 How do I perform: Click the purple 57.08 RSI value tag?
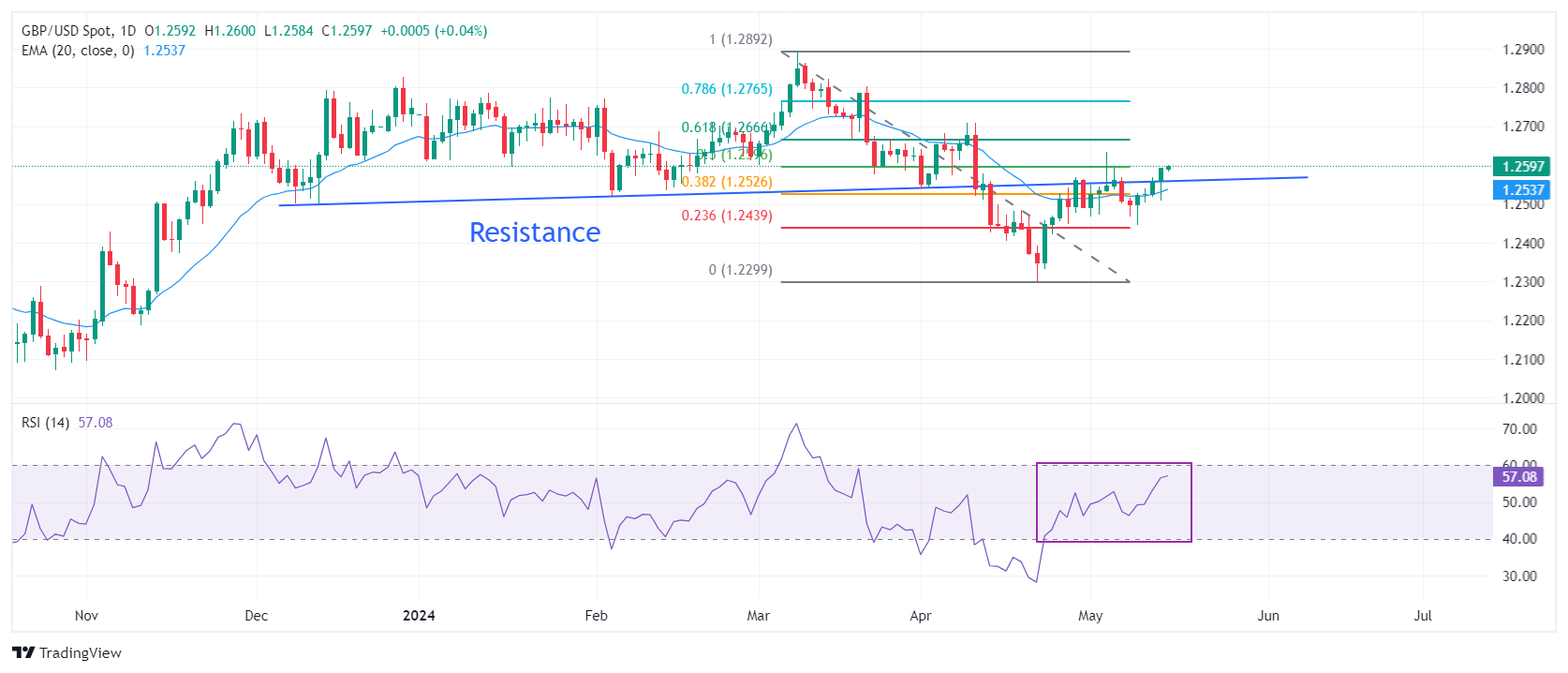pos(1519,477)
